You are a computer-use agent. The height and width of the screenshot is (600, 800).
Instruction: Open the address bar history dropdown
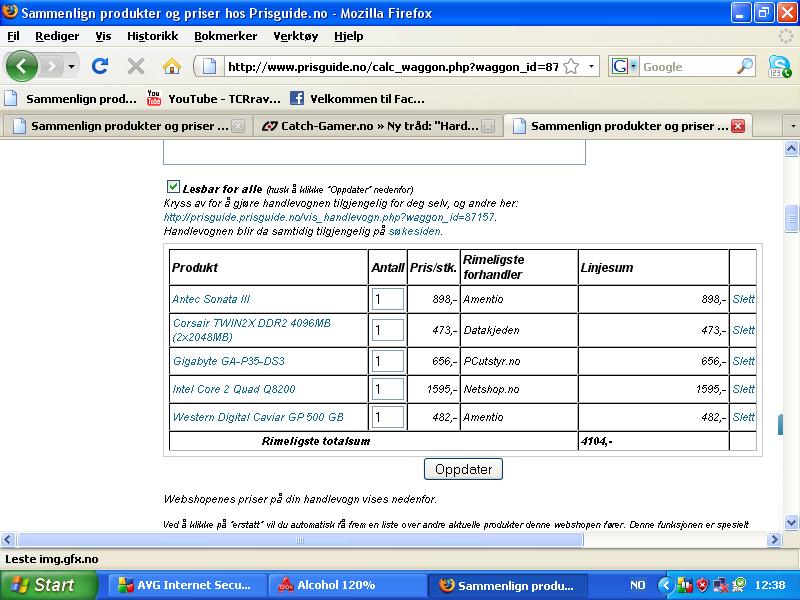pyautogui.click(x=591, y=66)
